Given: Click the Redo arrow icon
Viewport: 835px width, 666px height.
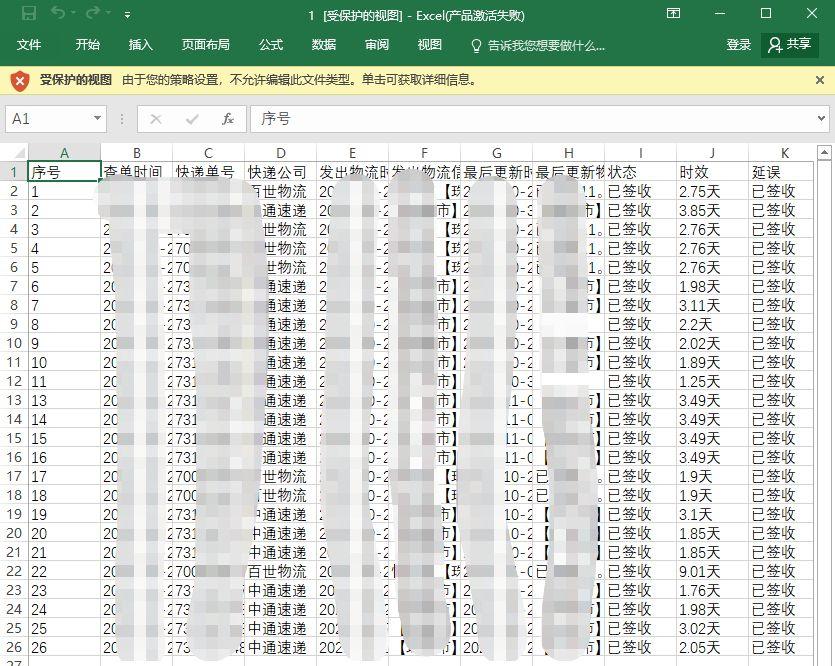Looking at the screenshot, I should [93, 13].
